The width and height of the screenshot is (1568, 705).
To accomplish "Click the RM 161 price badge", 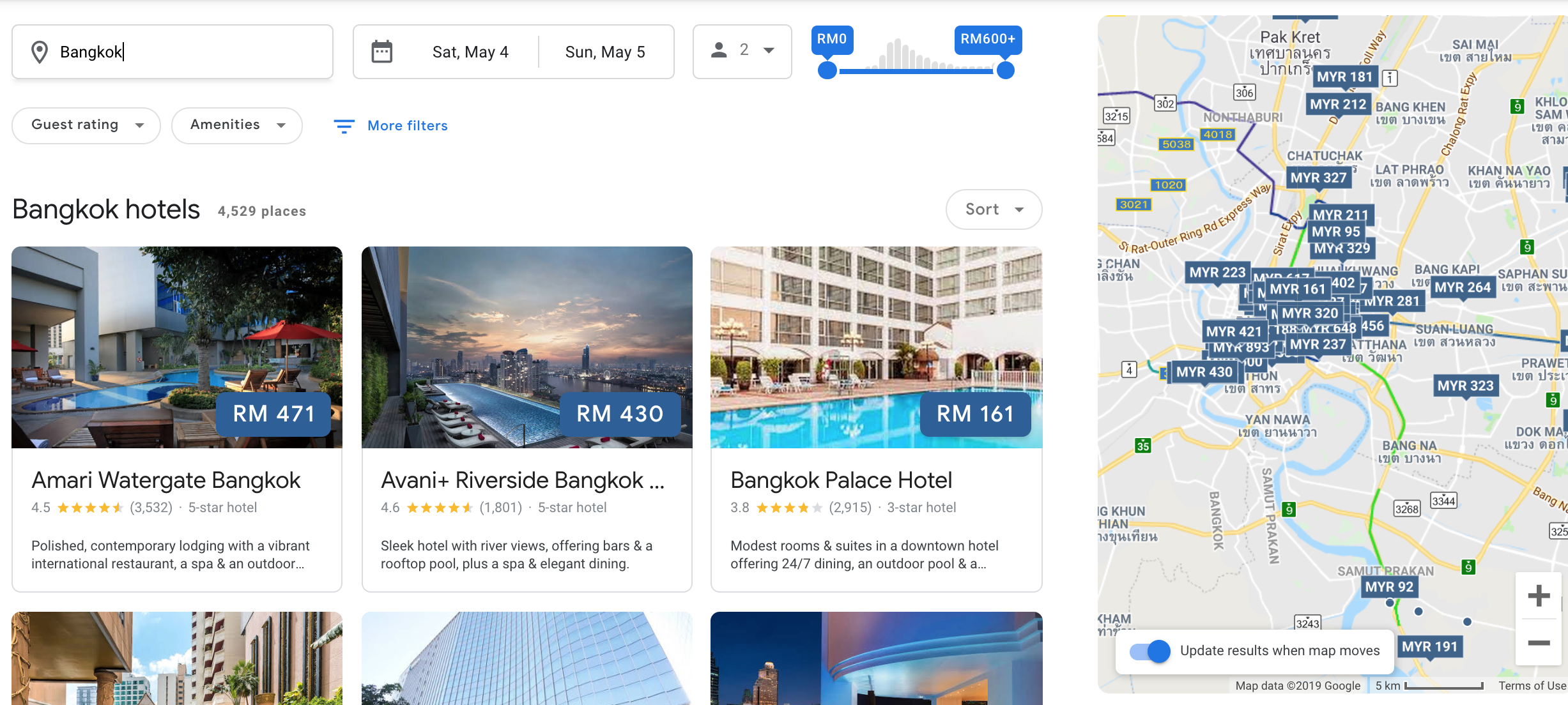I will pos(976,414).
